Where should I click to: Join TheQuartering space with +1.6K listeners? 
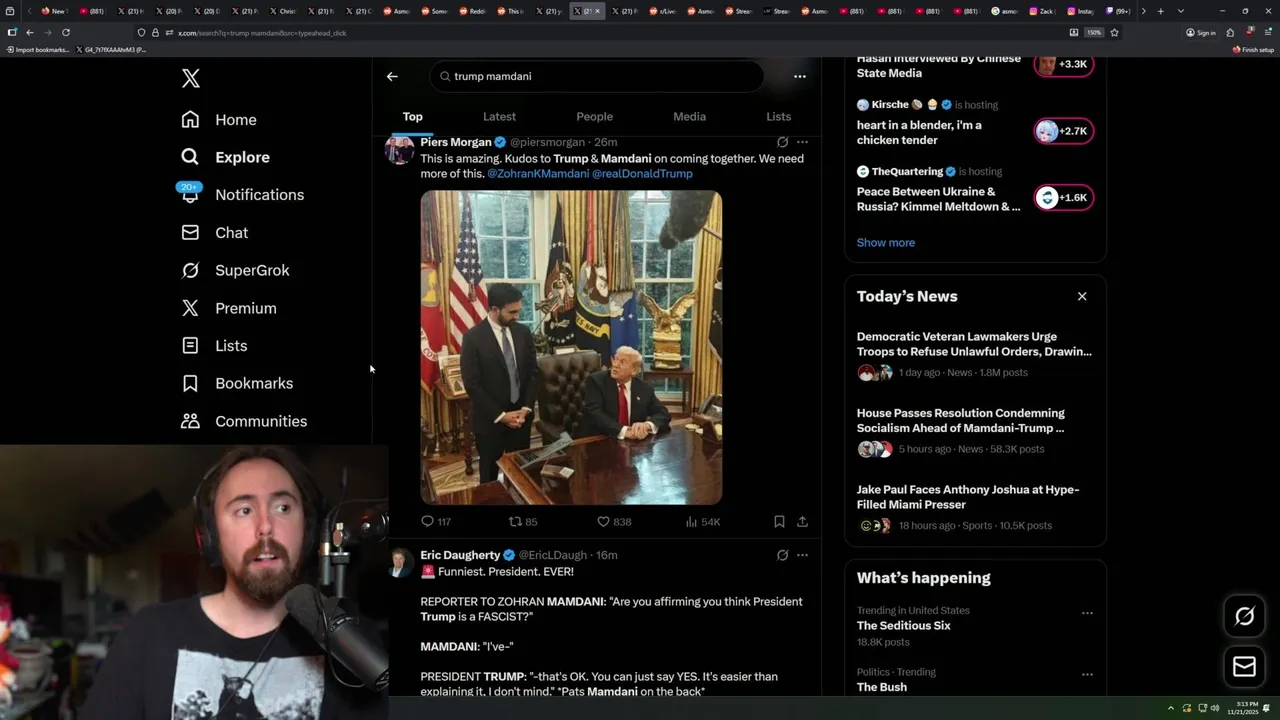1064,198
